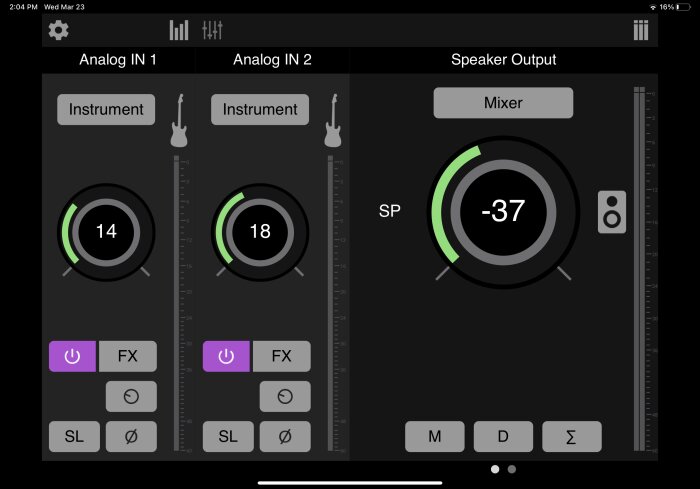Tap the guitar icon for Analog IN 2
Screen dimensions: 700x489
(333, 121)
